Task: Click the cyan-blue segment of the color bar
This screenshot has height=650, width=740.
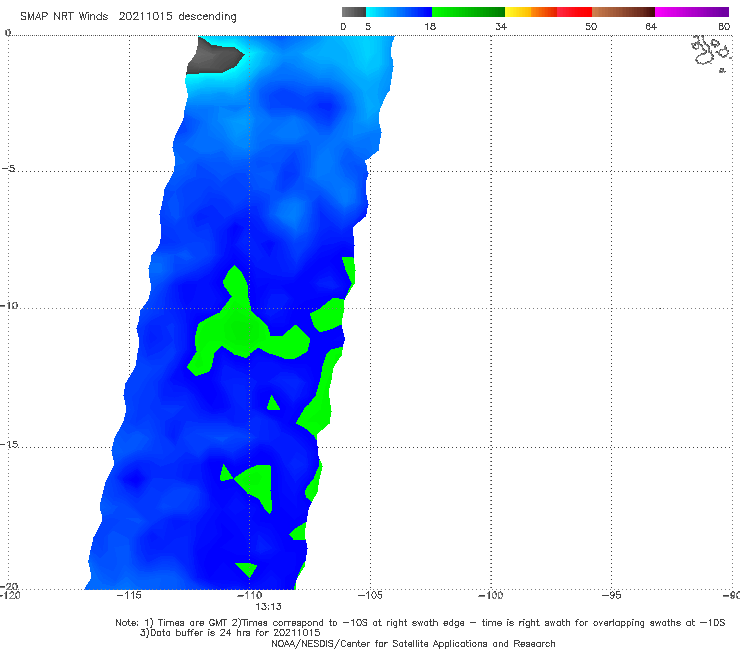Action: (x=399, y=12)
